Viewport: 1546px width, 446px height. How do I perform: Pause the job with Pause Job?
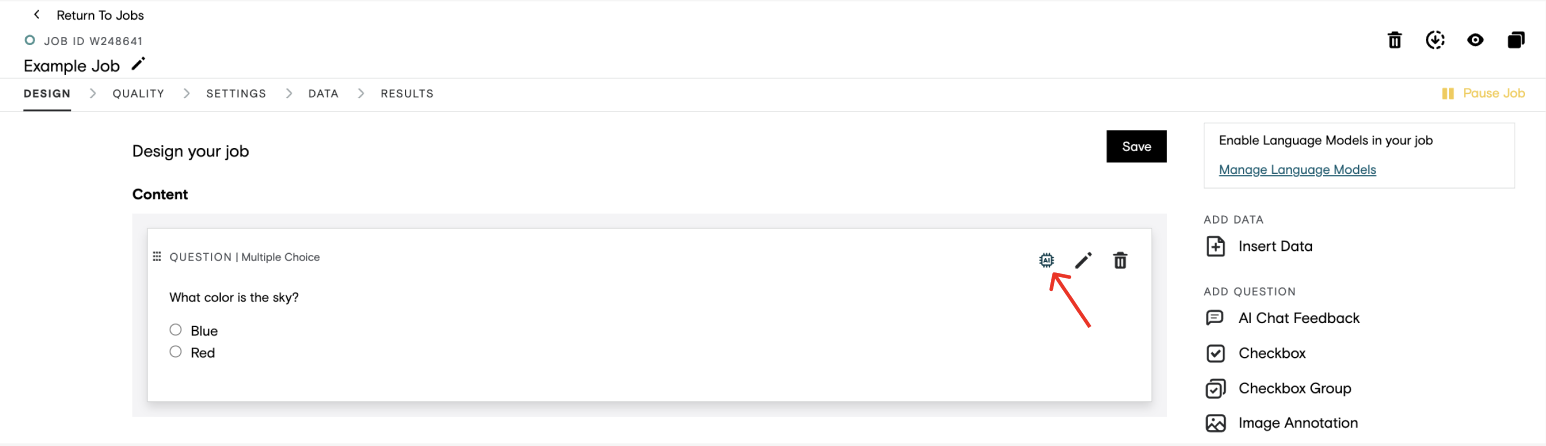(x=1483, y=93)
